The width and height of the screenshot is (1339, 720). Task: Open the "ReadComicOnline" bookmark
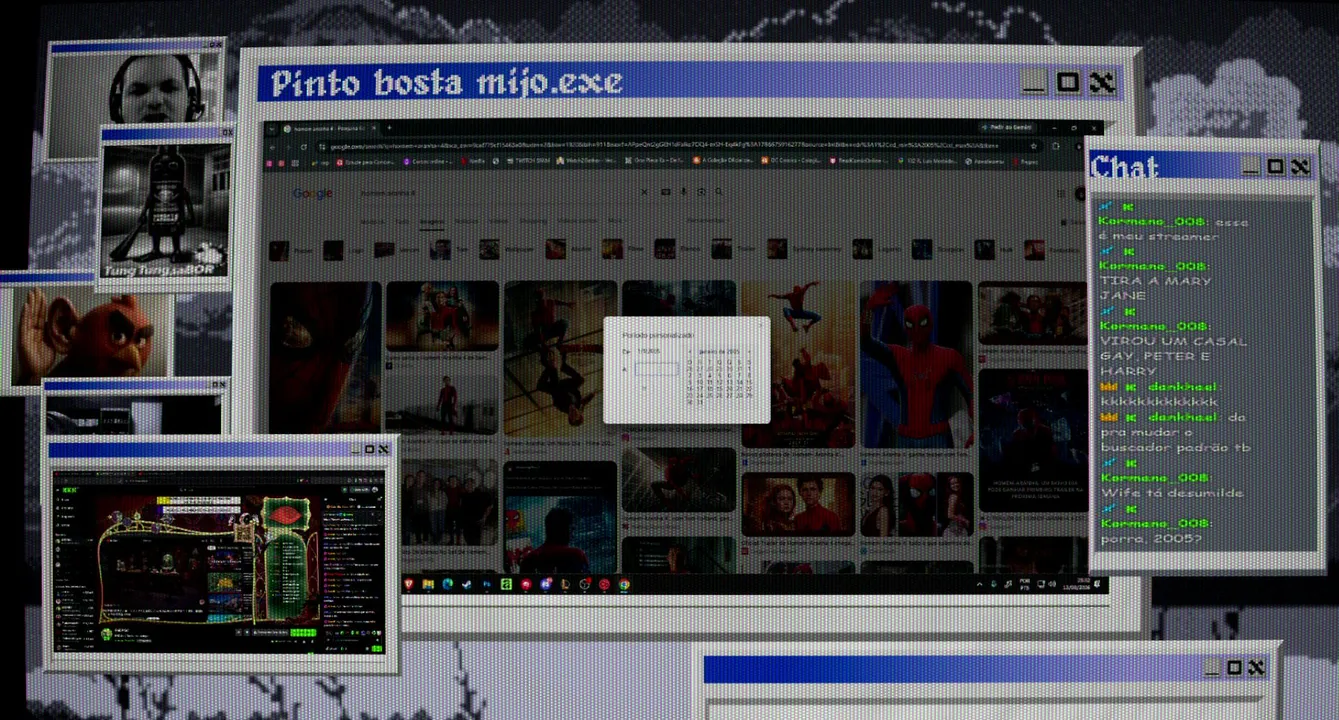[859, 160]
